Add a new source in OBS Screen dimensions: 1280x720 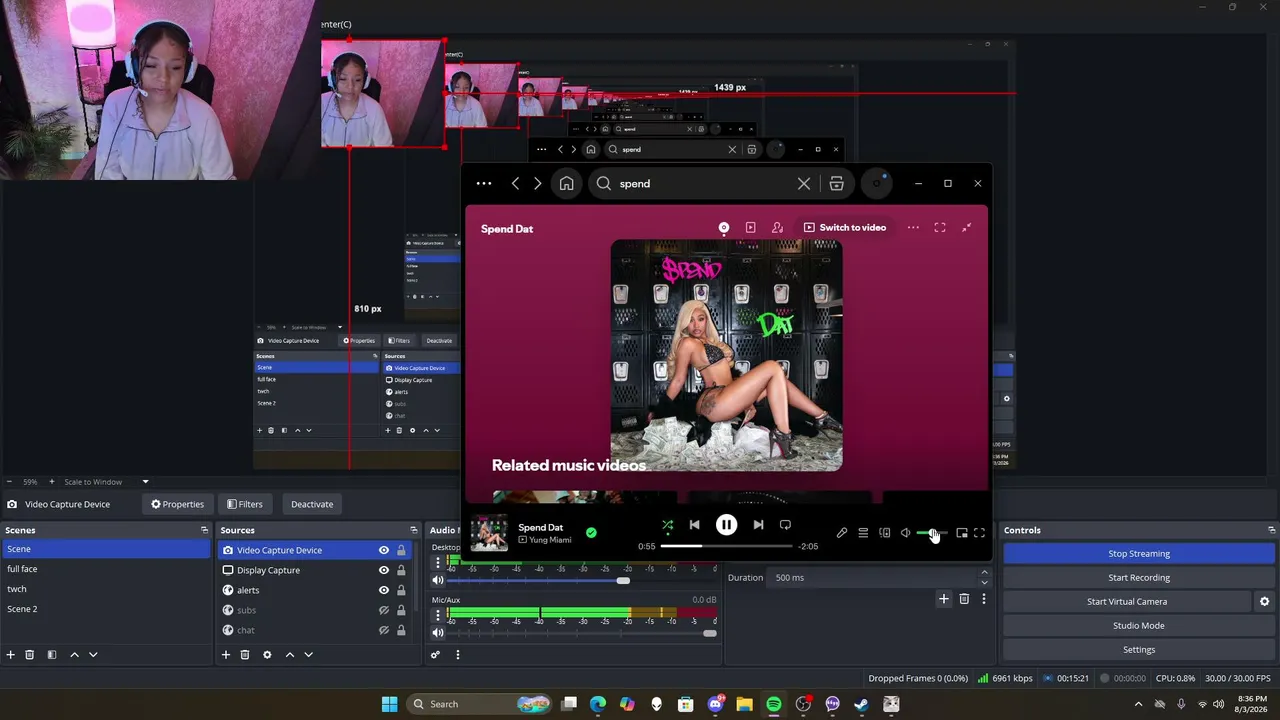pos(226,655)
